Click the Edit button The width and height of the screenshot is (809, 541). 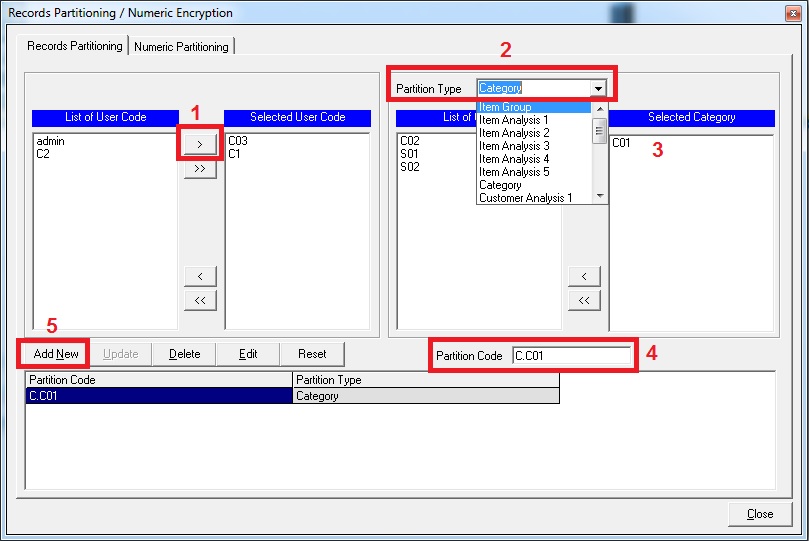248,354
